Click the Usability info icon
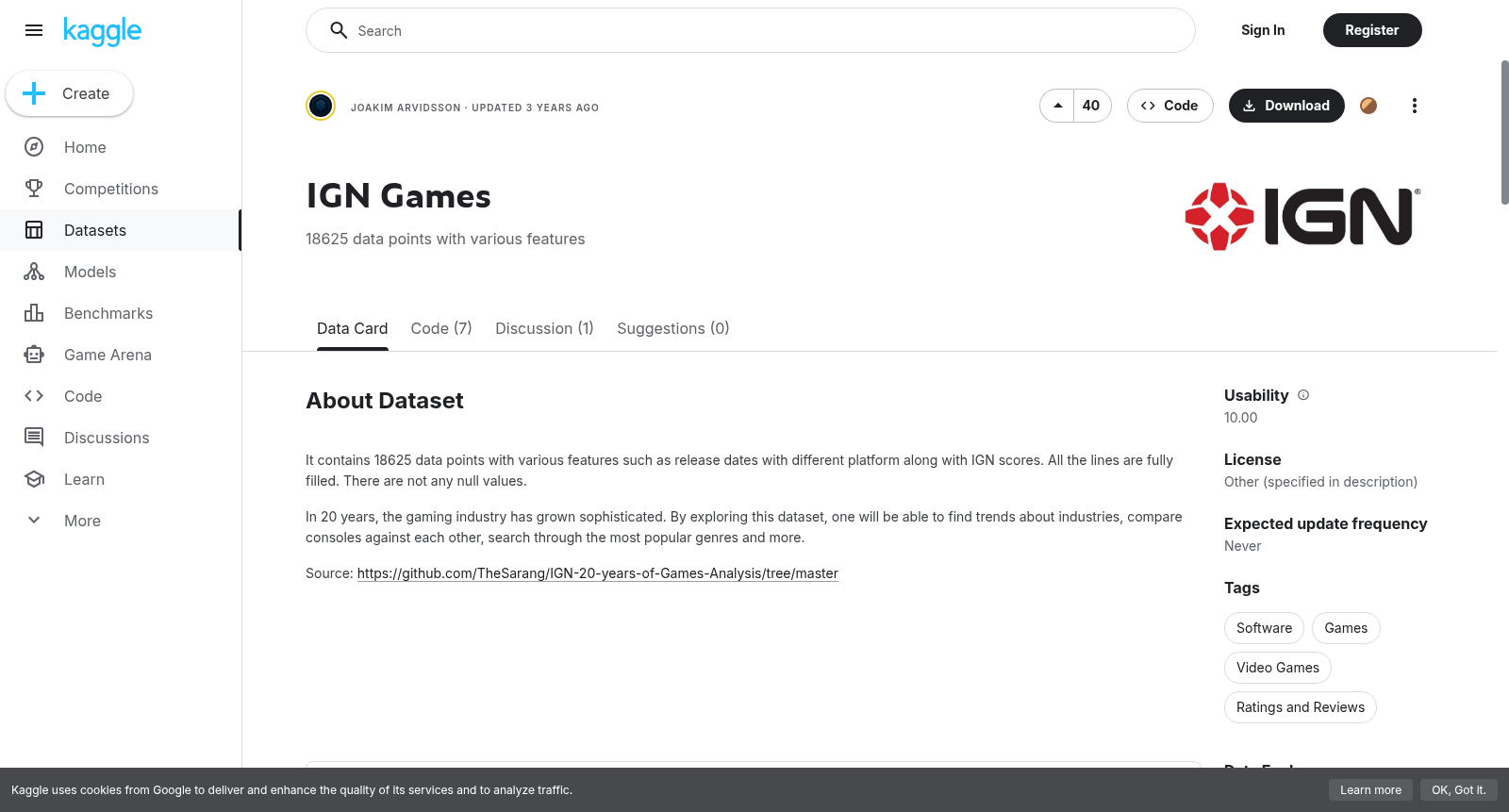 click(x=1303, y=395)
